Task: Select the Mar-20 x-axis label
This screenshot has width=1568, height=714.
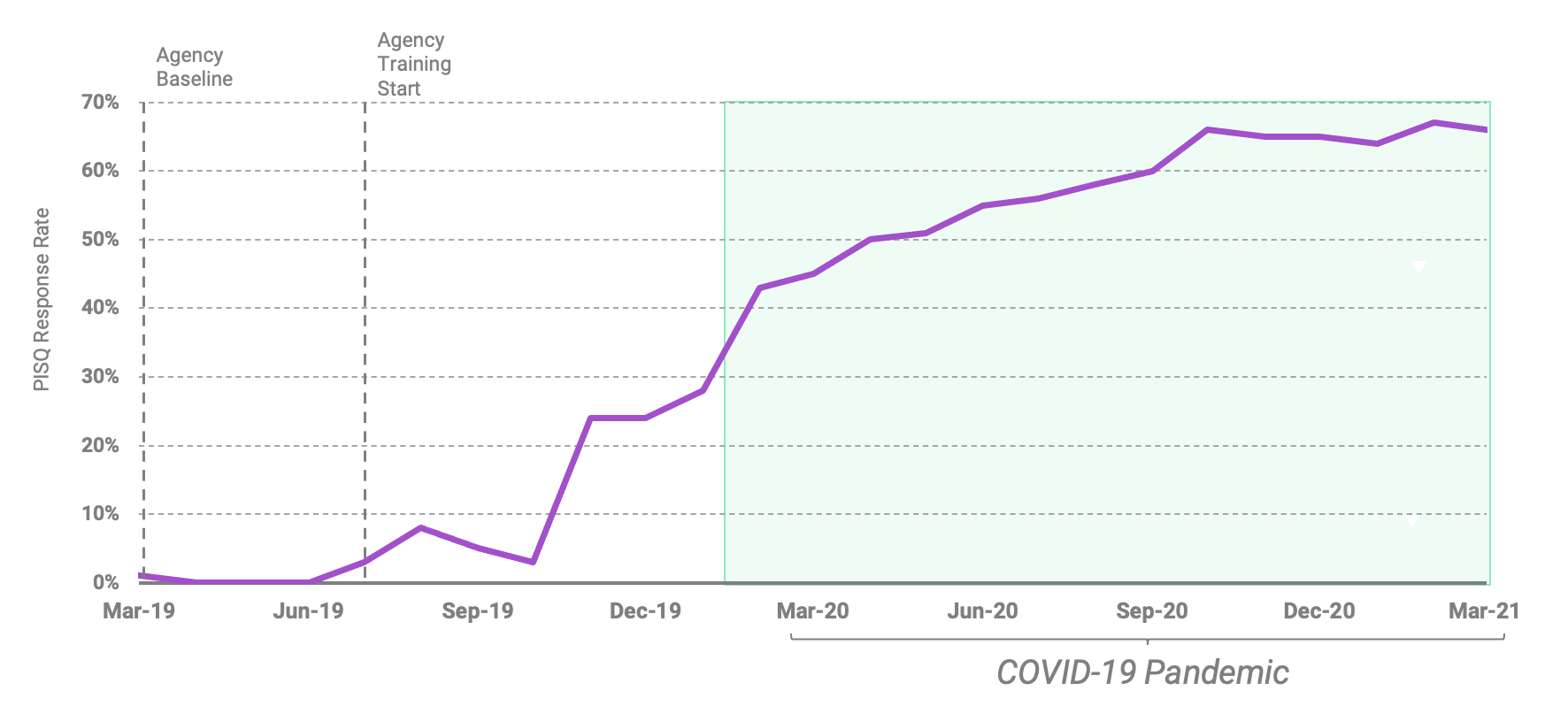Action: (812, 611)
